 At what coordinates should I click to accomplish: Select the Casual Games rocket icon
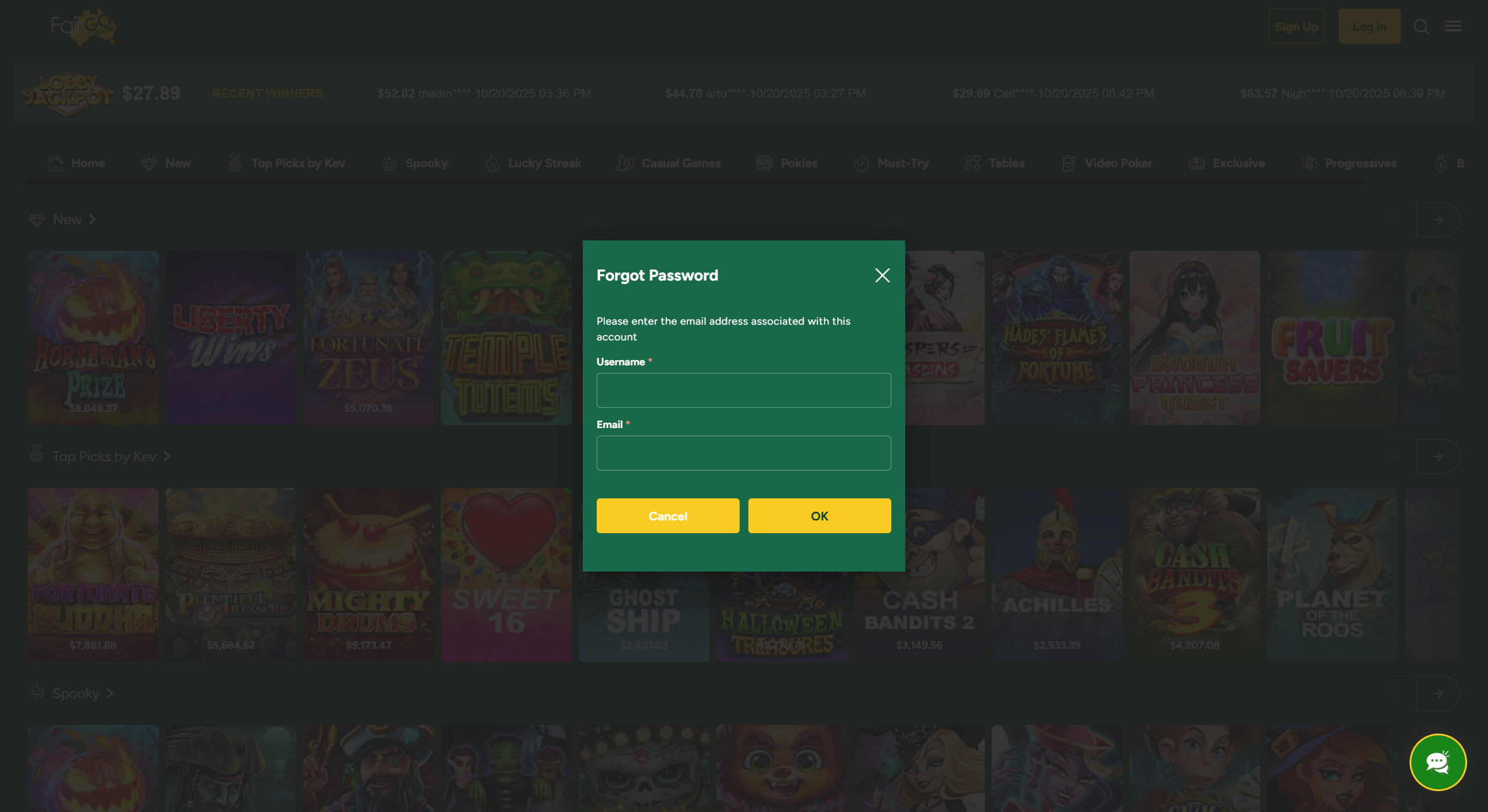(x=626, y=163)
